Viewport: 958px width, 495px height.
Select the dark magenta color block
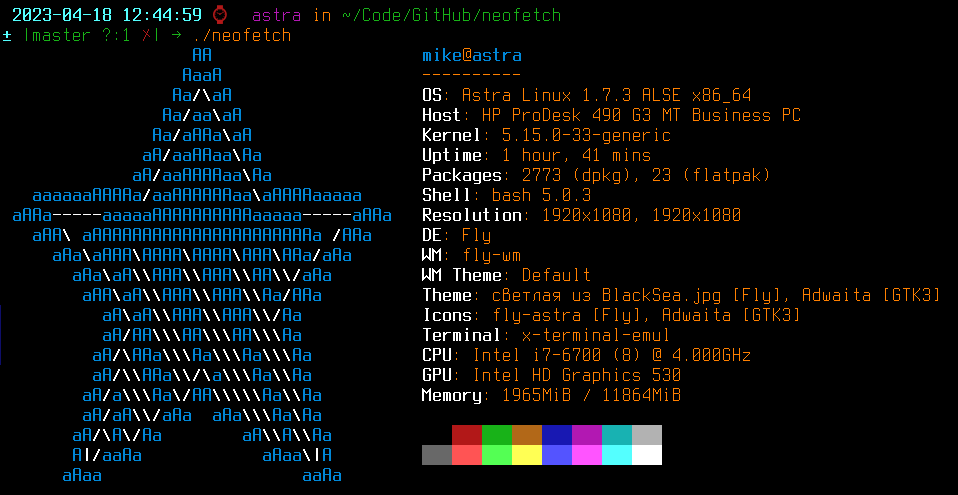point(587,435)
